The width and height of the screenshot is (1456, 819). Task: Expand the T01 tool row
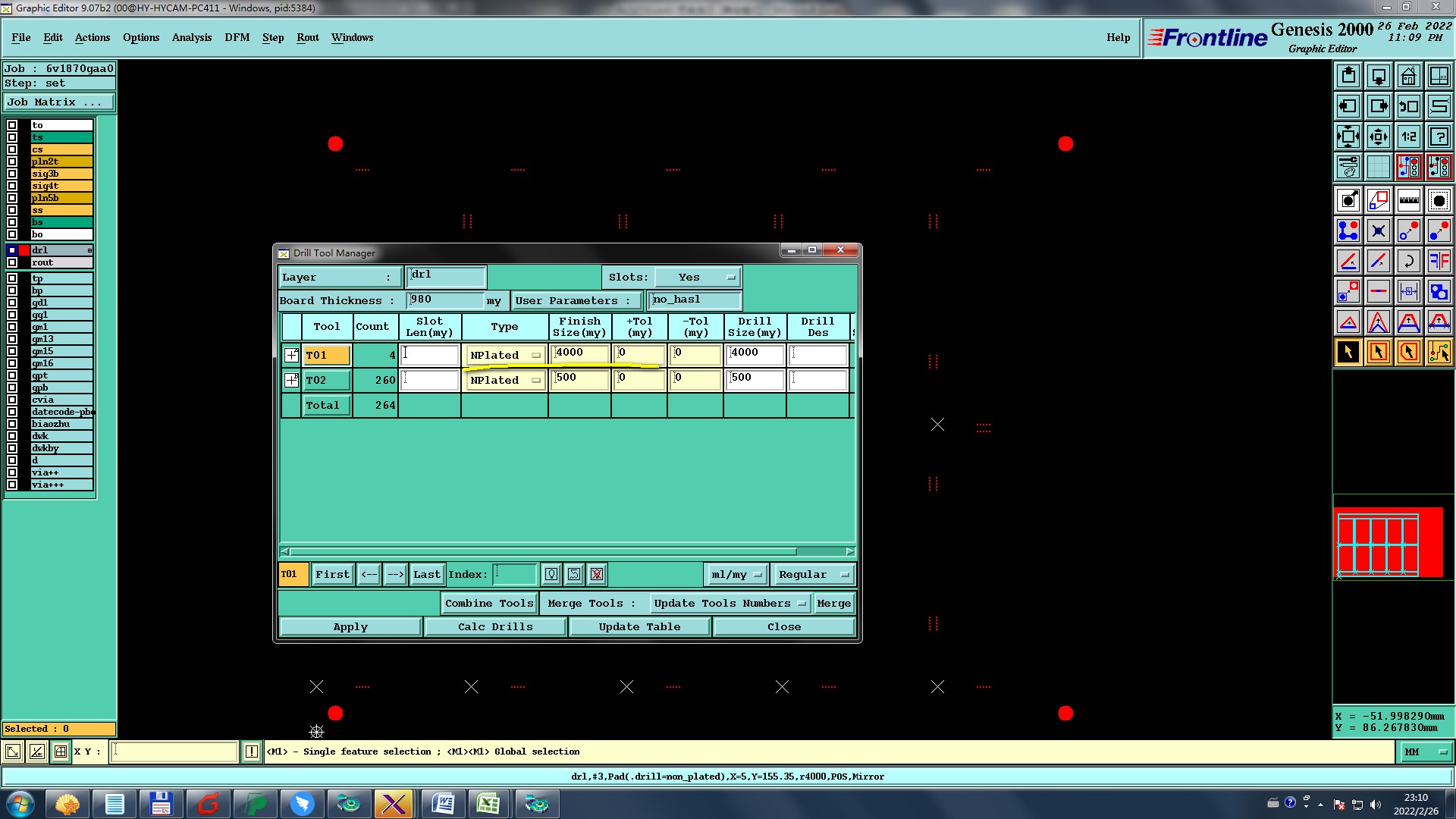tap(291, 355)
